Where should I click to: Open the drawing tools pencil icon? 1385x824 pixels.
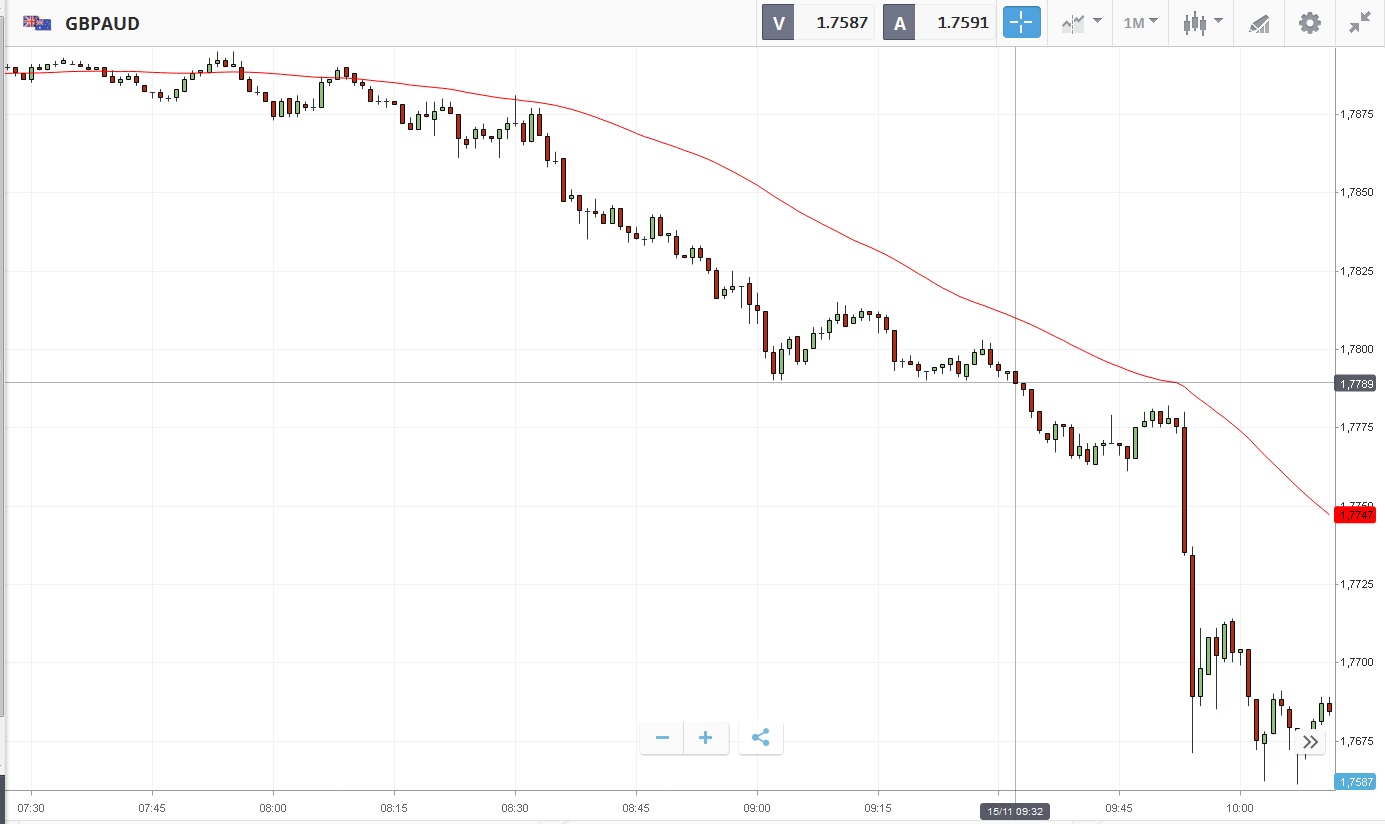point(1260,23)
